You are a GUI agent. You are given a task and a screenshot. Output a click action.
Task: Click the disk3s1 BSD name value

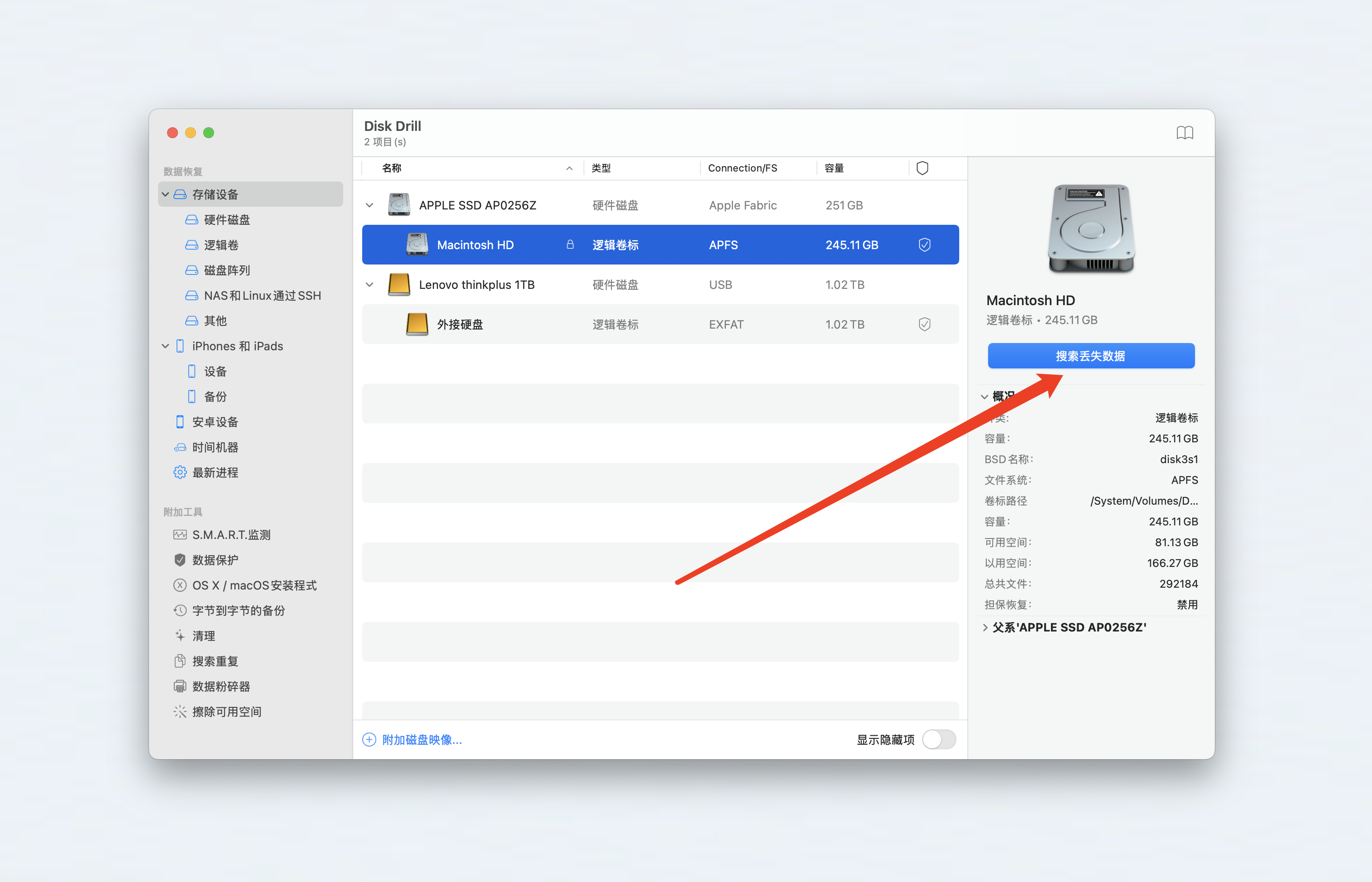click(1178, 460)
